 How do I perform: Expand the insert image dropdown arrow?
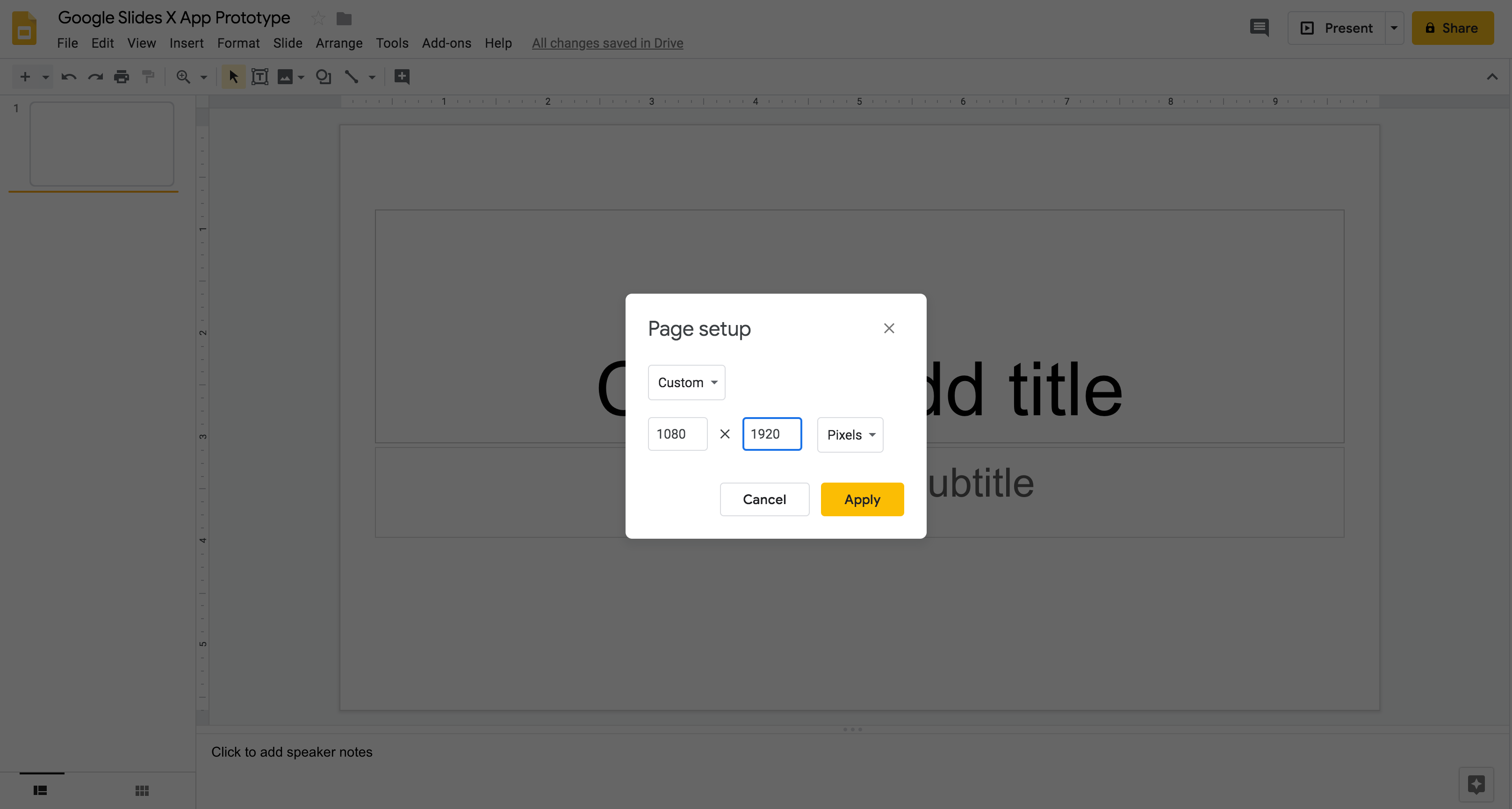coord(301,77)
